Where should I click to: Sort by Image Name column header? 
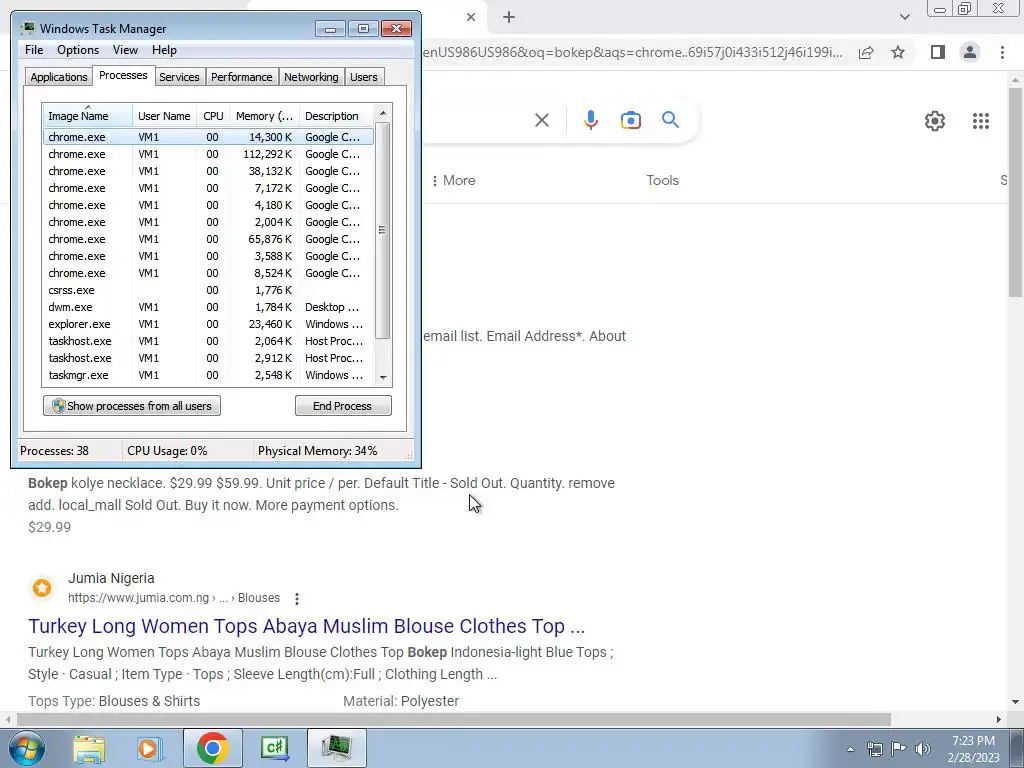tap(87, 116)
